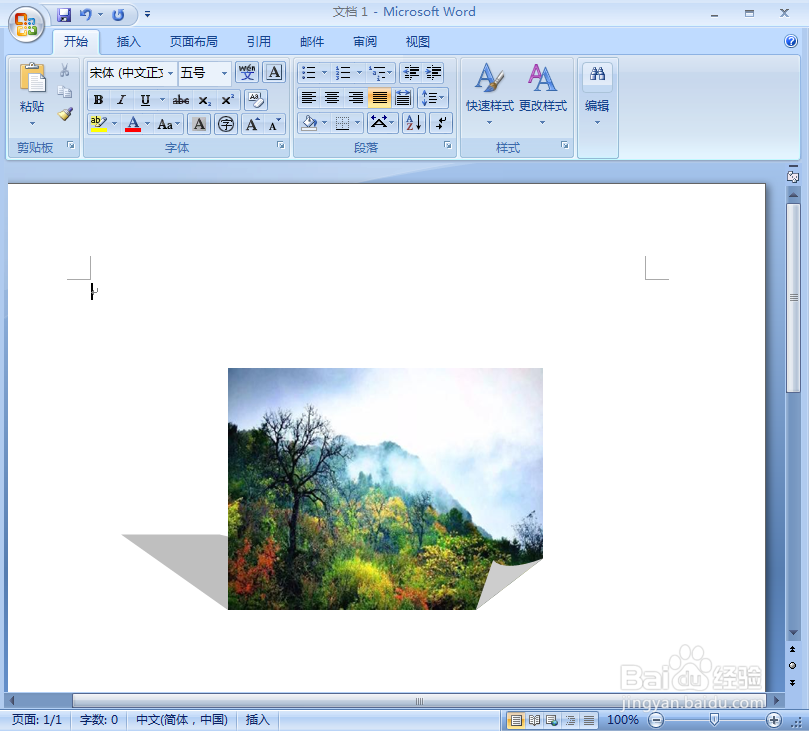Expand font color dropdown arrow
This screenshot has height=731, width=809.
pos(148,124)
